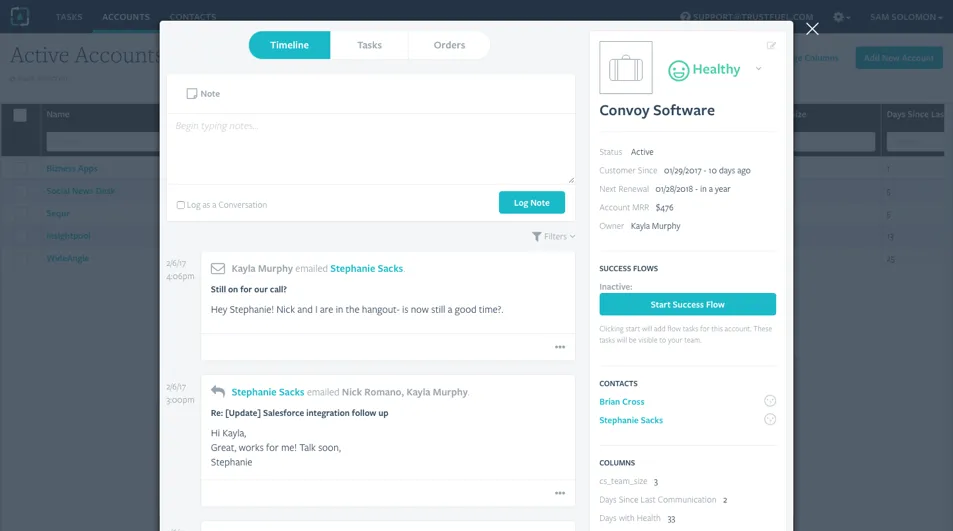953x531 pixels.
Task: Click sentiment face icon beside Brian Cross
Action: pyautogui.click(x=770, y=401)
